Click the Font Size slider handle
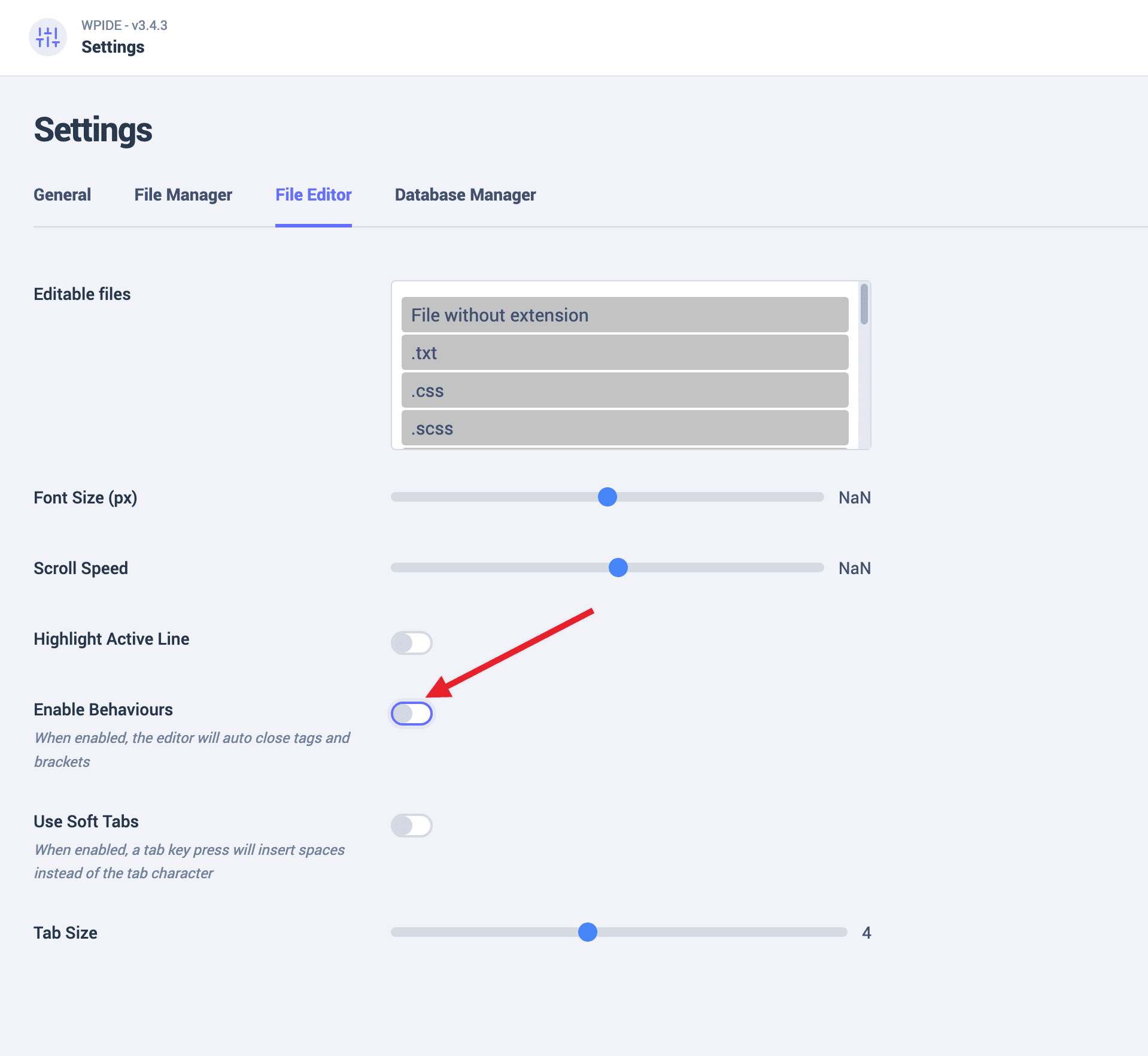 (x=608, y=497)
